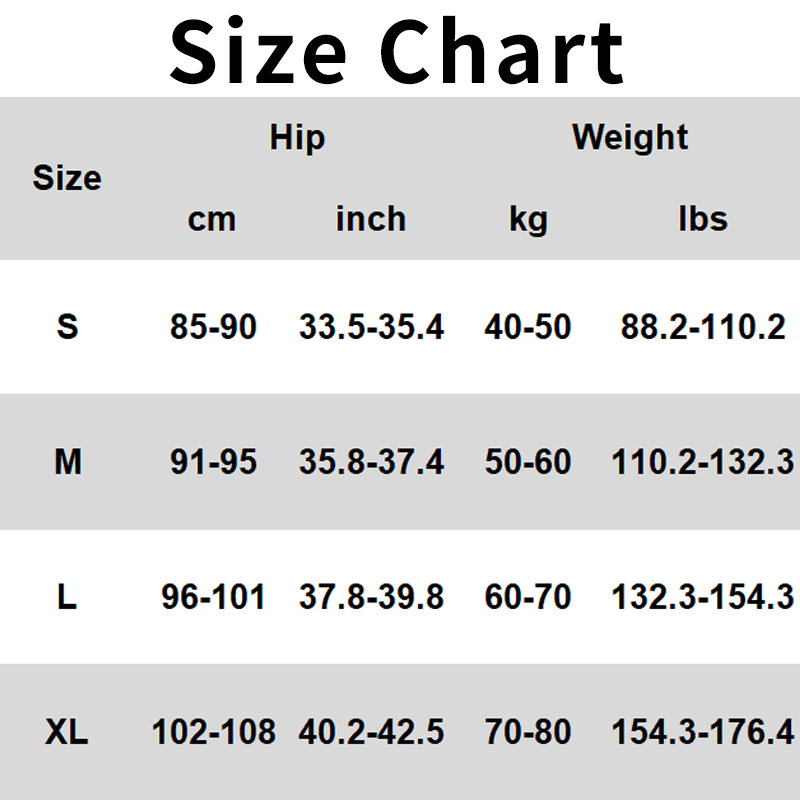
Task: Click the inch sub-header under Hip
Action: [x=371, y=219]
